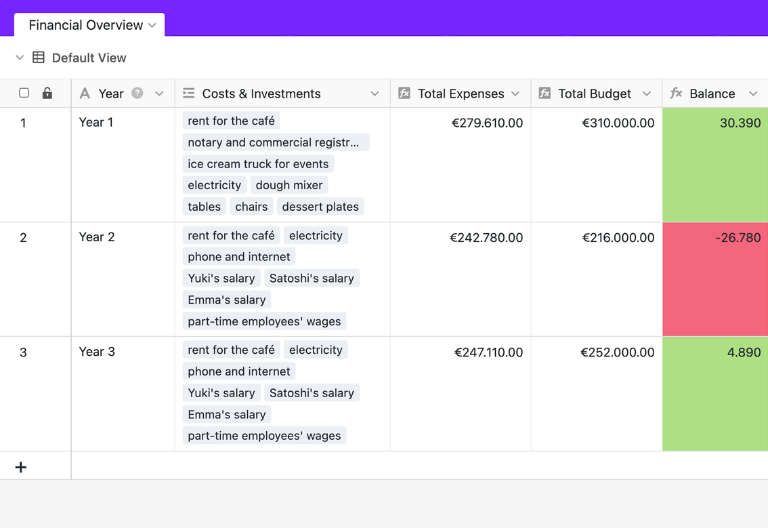Open the Default View name

[x=89, y=58]
